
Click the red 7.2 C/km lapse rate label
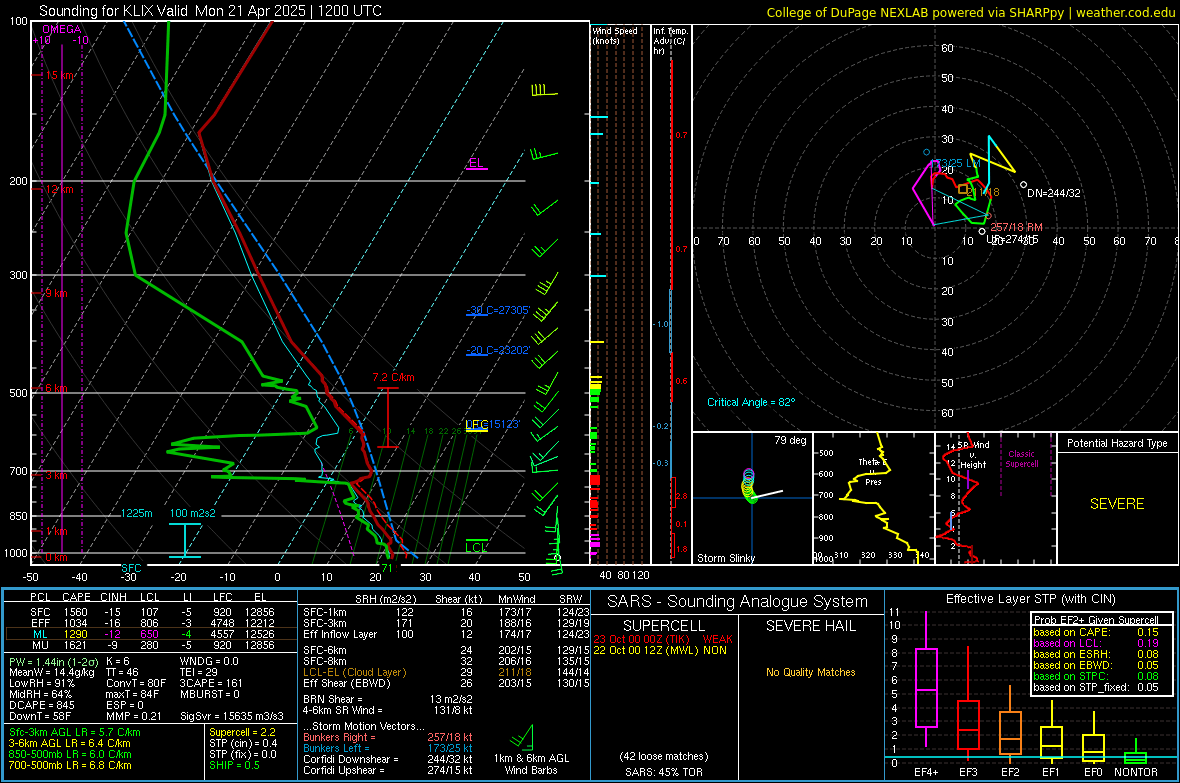393,377
